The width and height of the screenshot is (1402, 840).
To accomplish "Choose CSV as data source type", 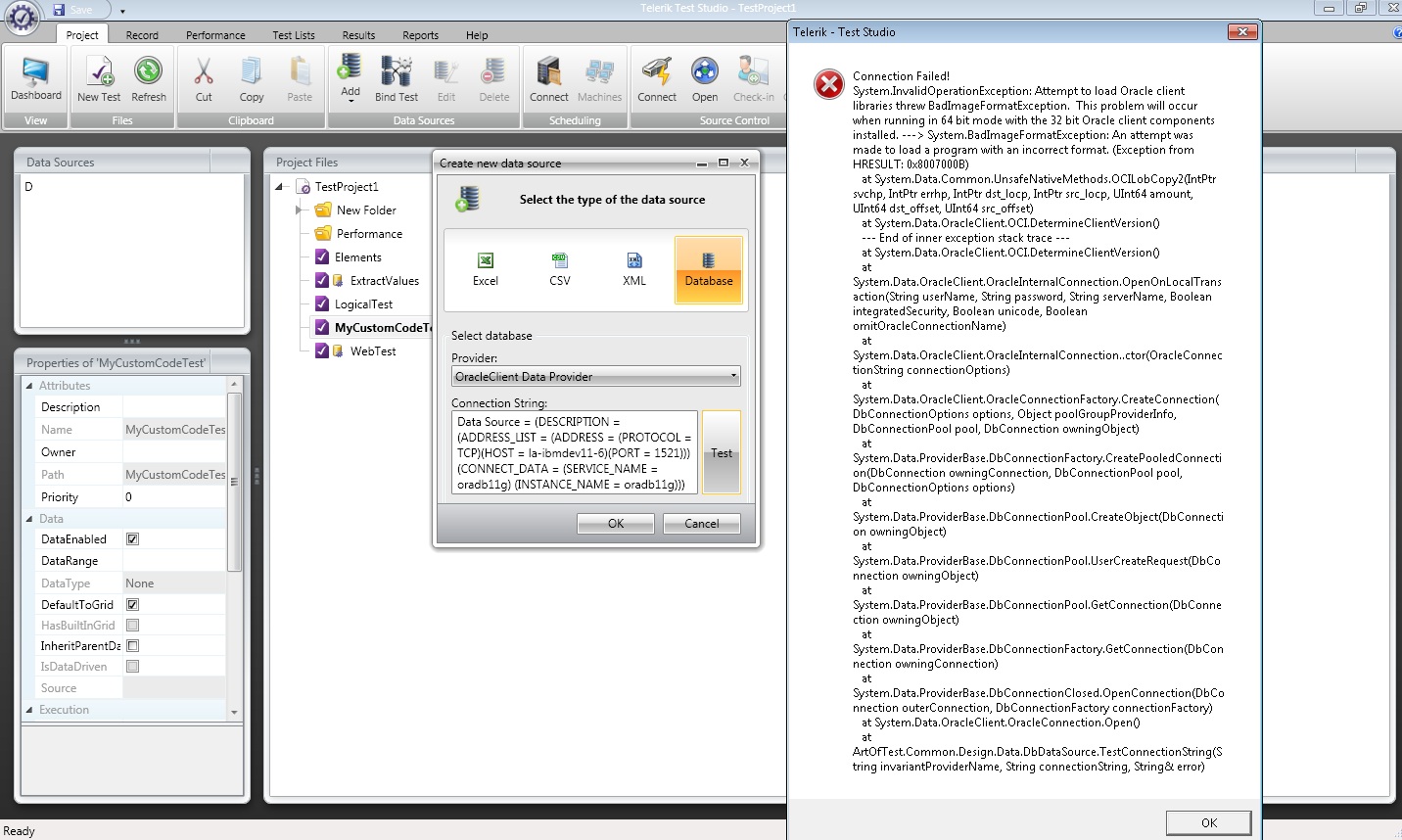I will click(x=560, y=269).
